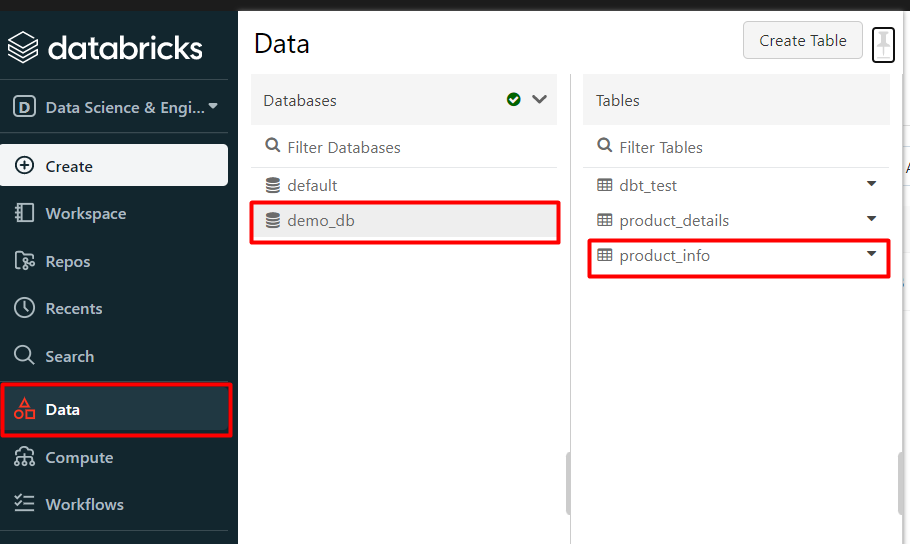910x544 pixels.
Task: Click the Tables column header text
Action: [x=618, y=100]
